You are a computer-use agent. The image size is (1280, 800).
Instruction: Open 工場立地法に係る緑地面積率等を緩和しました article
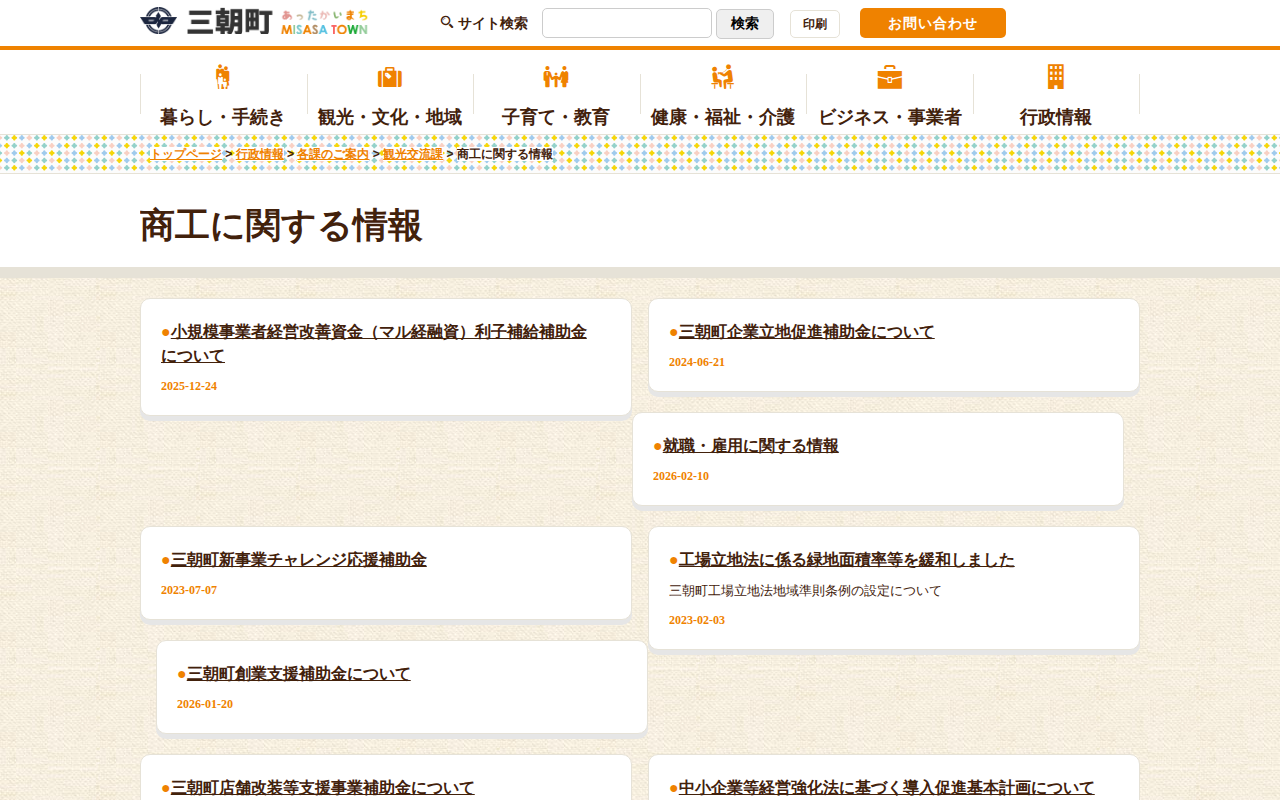point(847,560)
